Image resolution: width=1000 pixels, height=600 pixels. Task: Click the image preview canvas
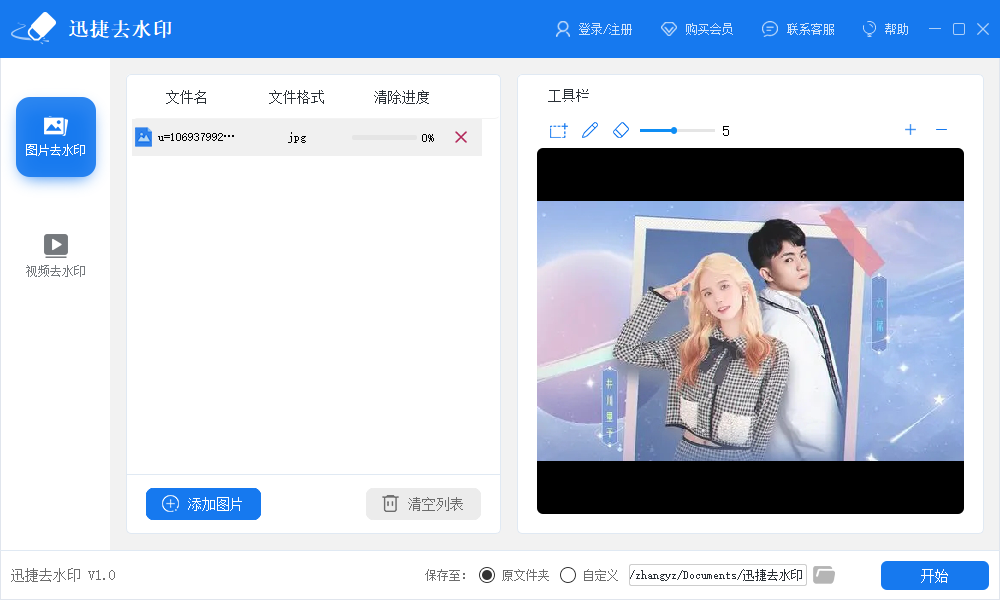tap(750, 331)
